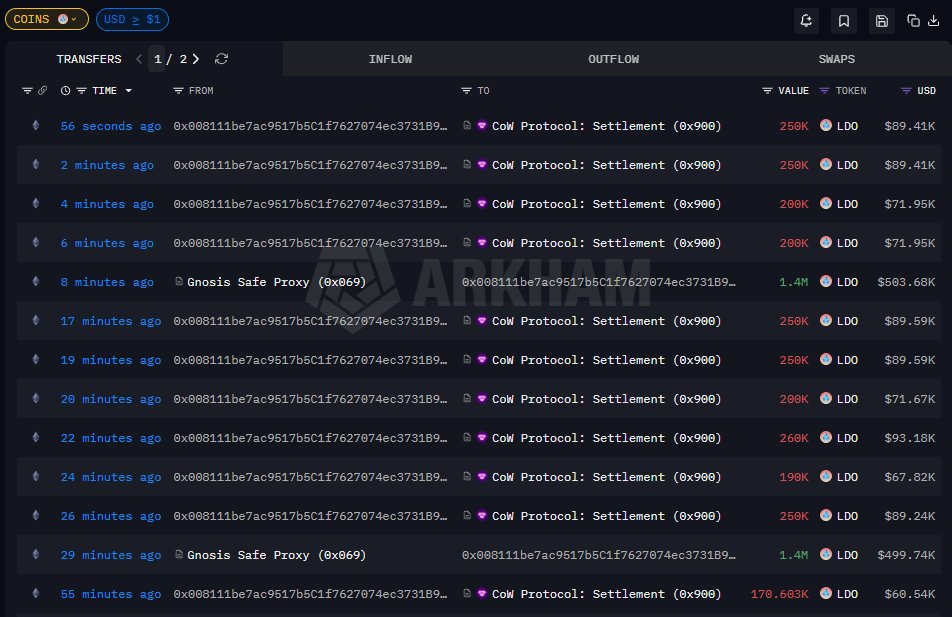The height and width of the screenshot is (617, 952).
Task: Open the leftmost column filter icon
Action: tap(27, 90)
